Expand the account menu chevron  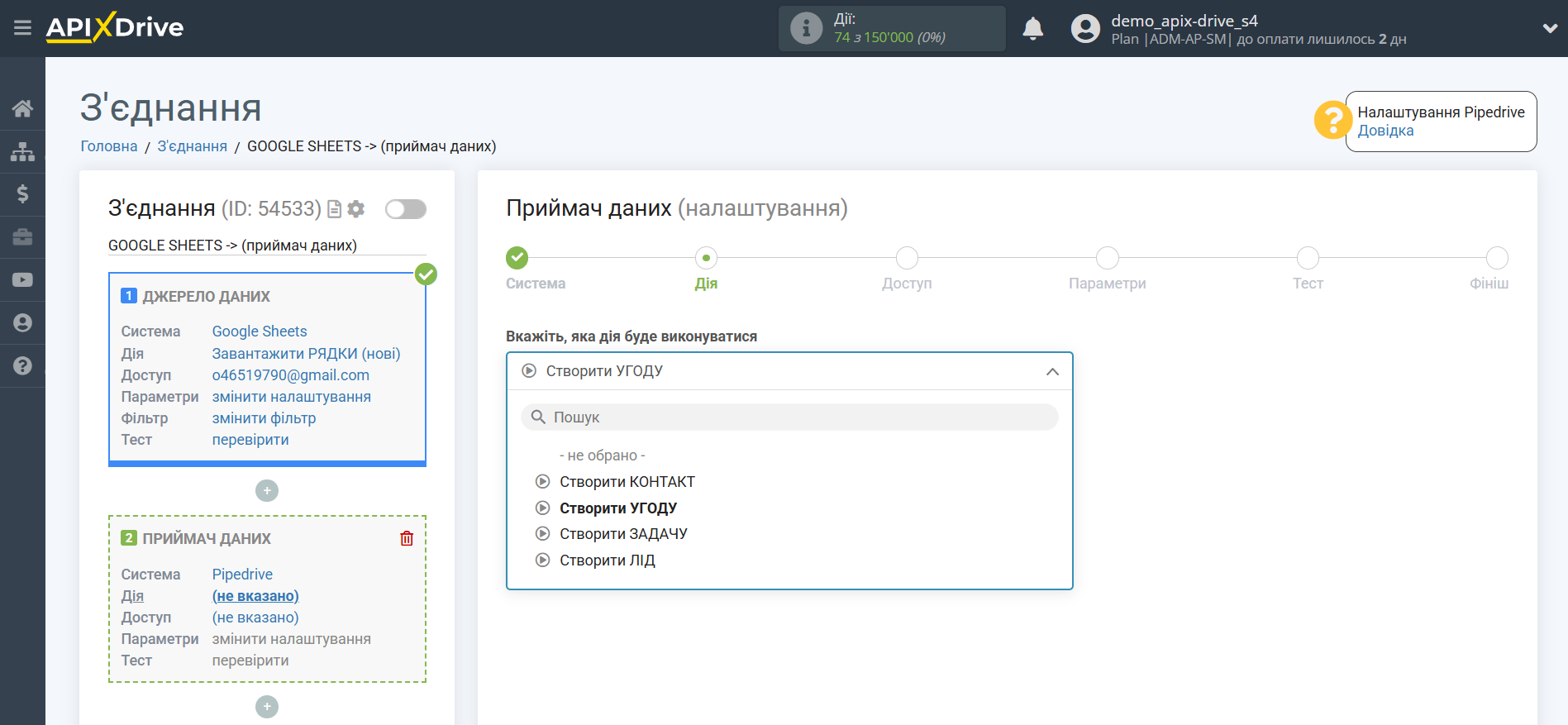pos(1550,28)
